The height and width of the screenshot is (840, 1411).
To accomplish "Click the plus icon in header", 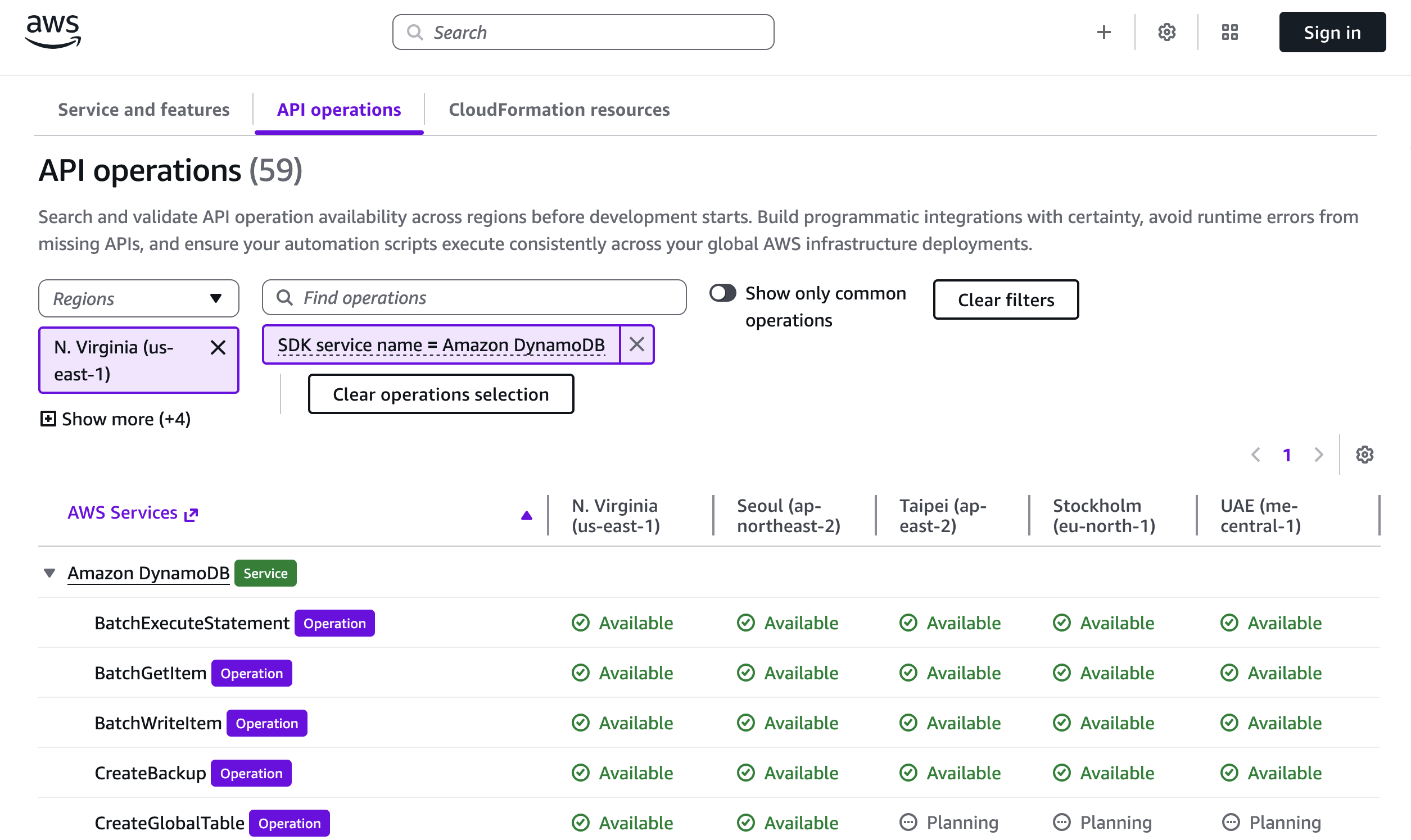I will [x=1103, y=32].
